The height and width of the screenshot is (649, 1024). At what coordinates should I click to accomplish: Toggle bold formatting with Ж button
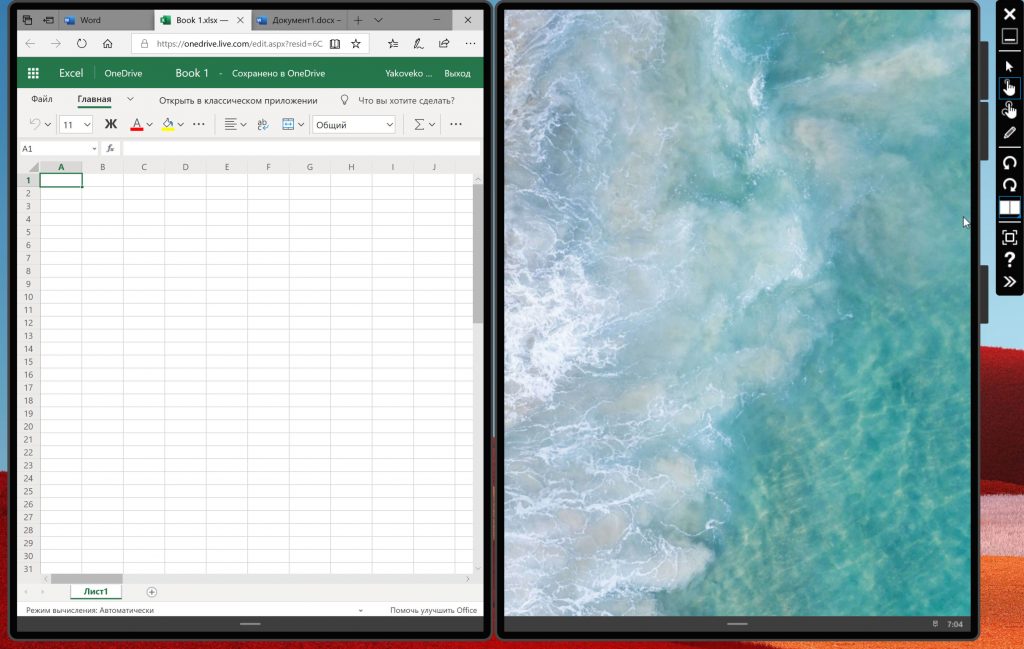(111, 124)
